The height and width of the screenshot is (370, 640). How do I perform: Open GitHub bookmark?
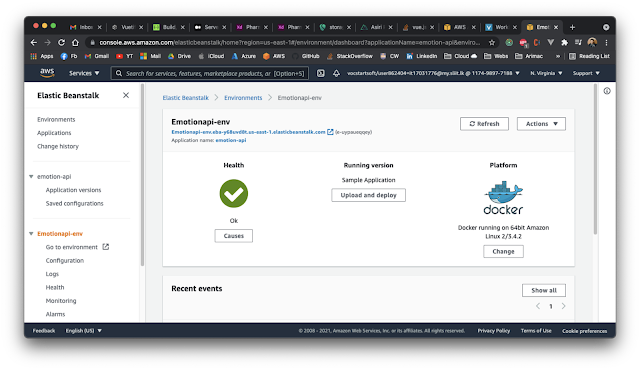pos(306,56)
